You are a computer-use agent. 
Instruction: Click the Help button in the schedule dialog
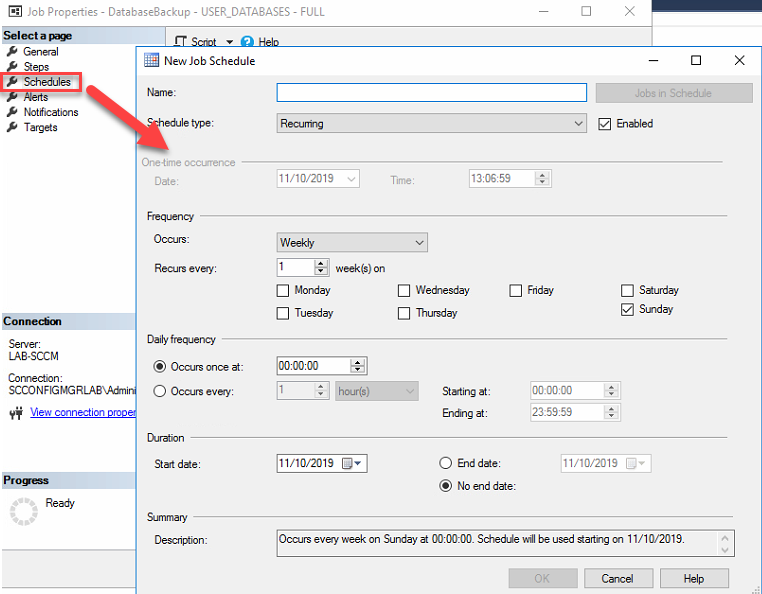pos(694,578)
